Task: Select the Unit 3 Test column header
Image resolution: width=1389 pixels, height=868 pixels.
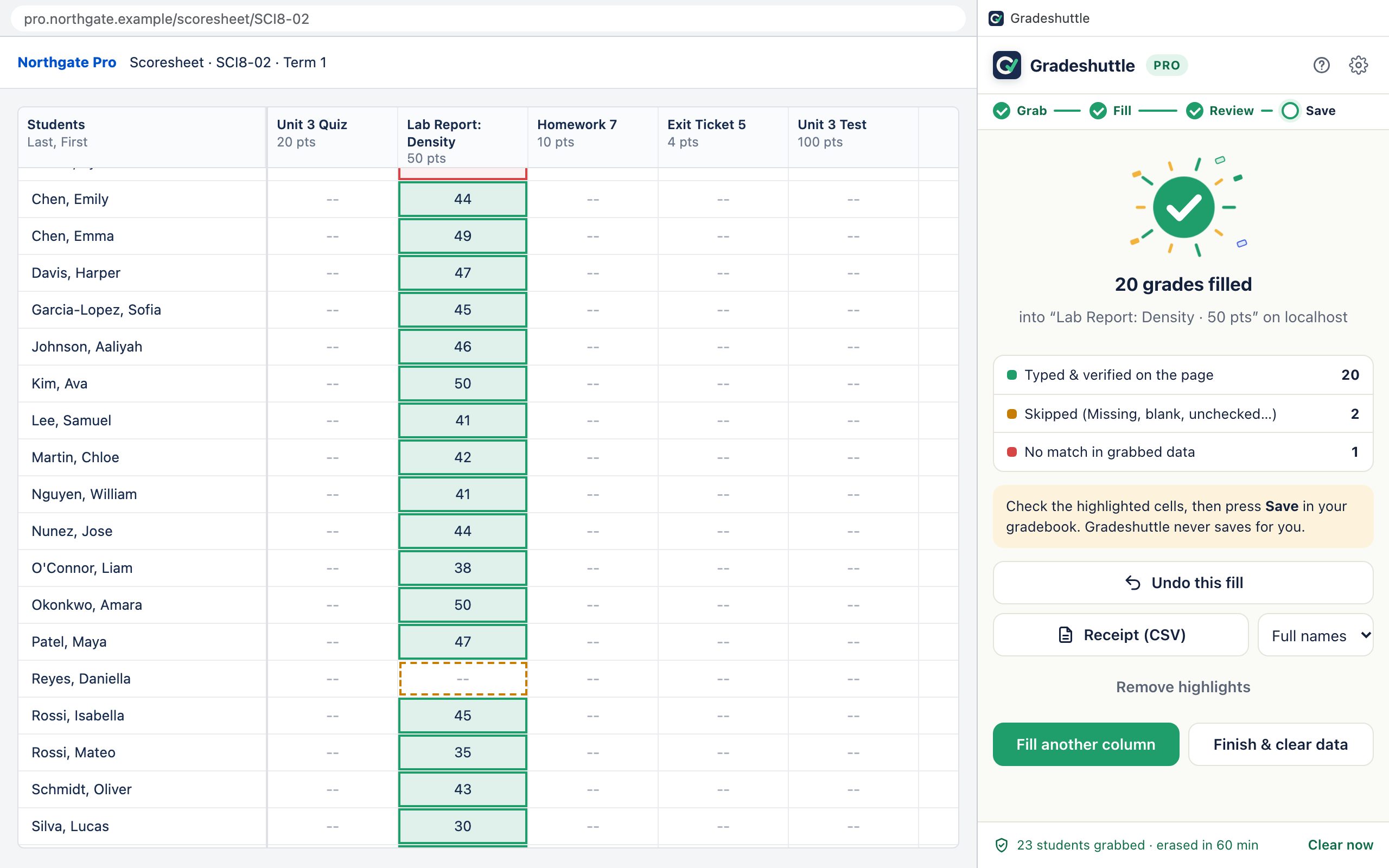Action: 853,137
